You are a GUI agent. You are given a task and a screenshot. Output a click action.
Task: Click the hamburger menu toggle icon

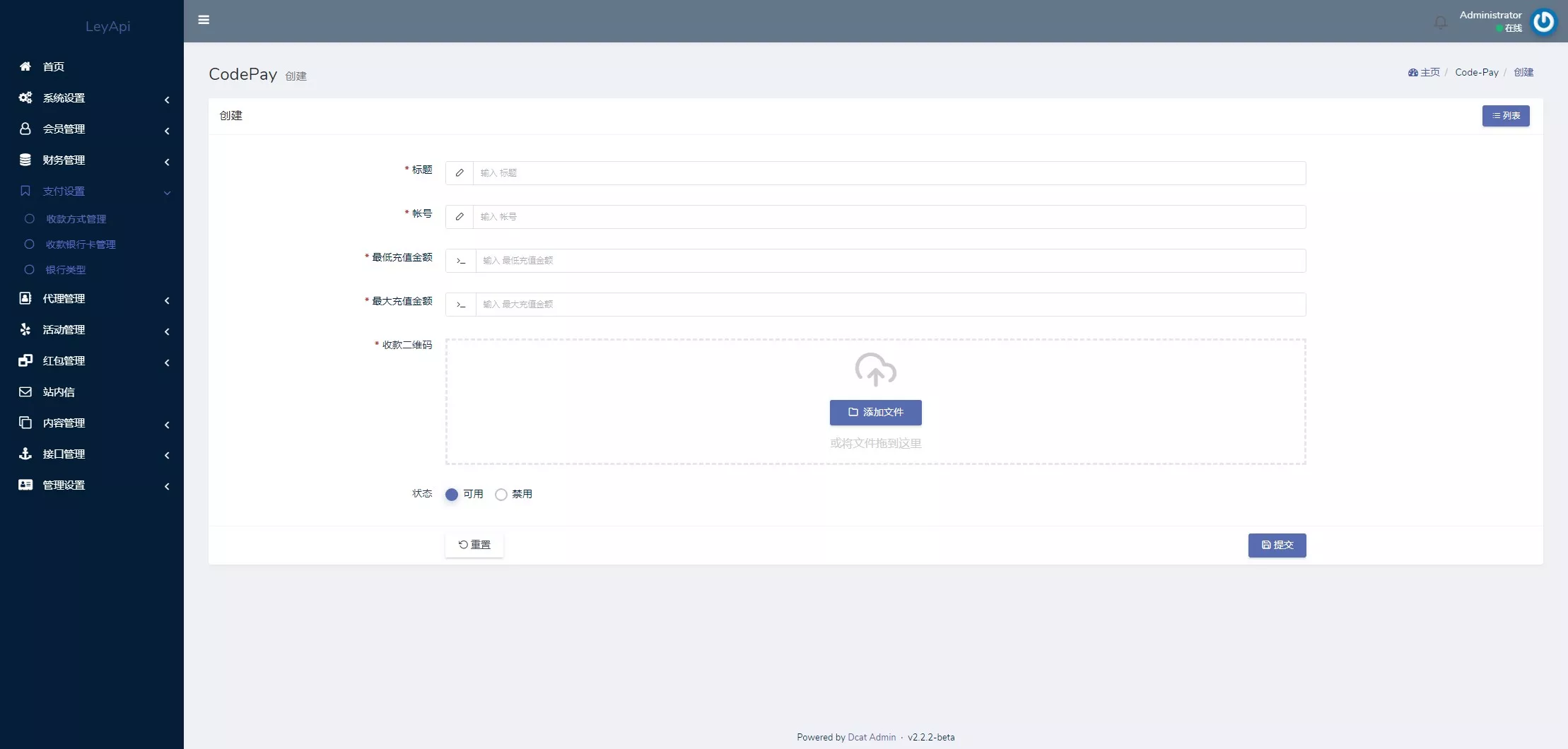pyautogui.click(x=204, y=20)
